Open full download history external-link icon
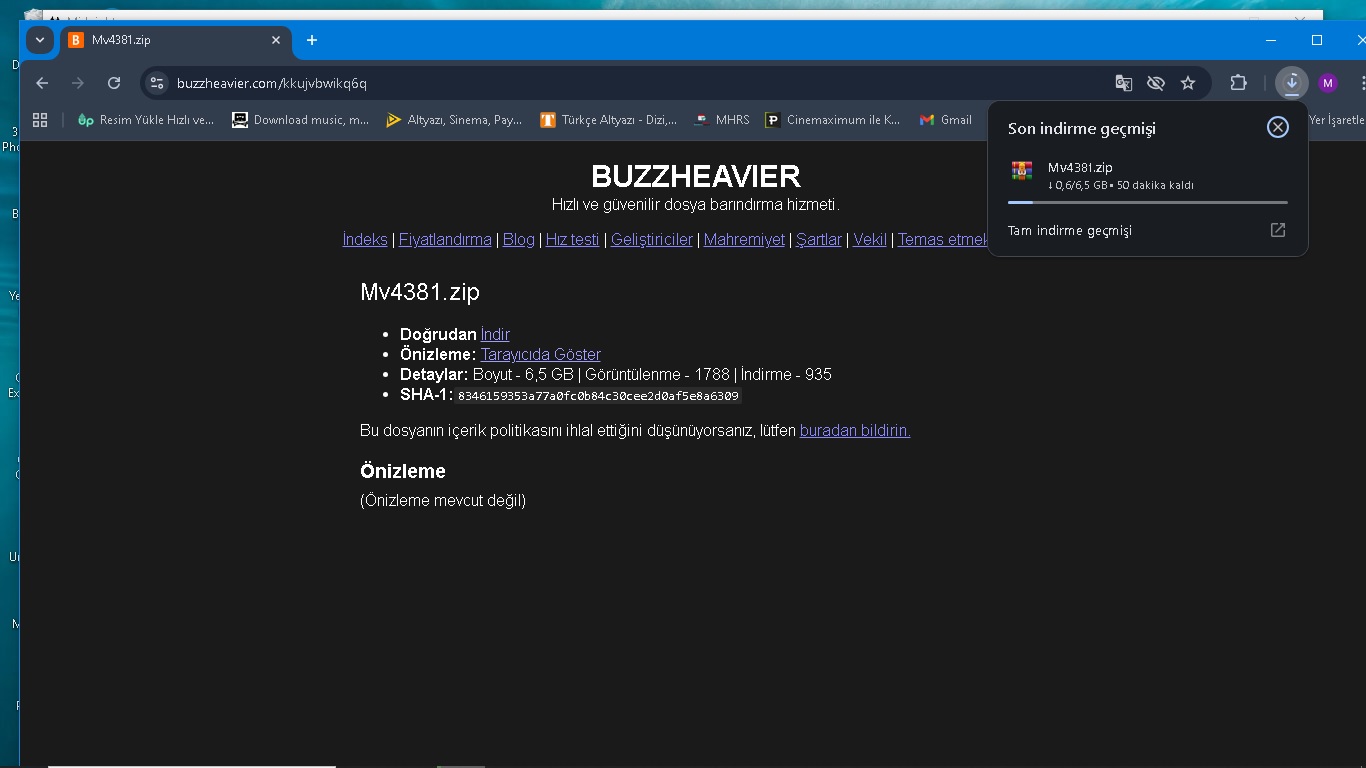The height and width of the screenshot is (768, 1366). point(1278,230)
